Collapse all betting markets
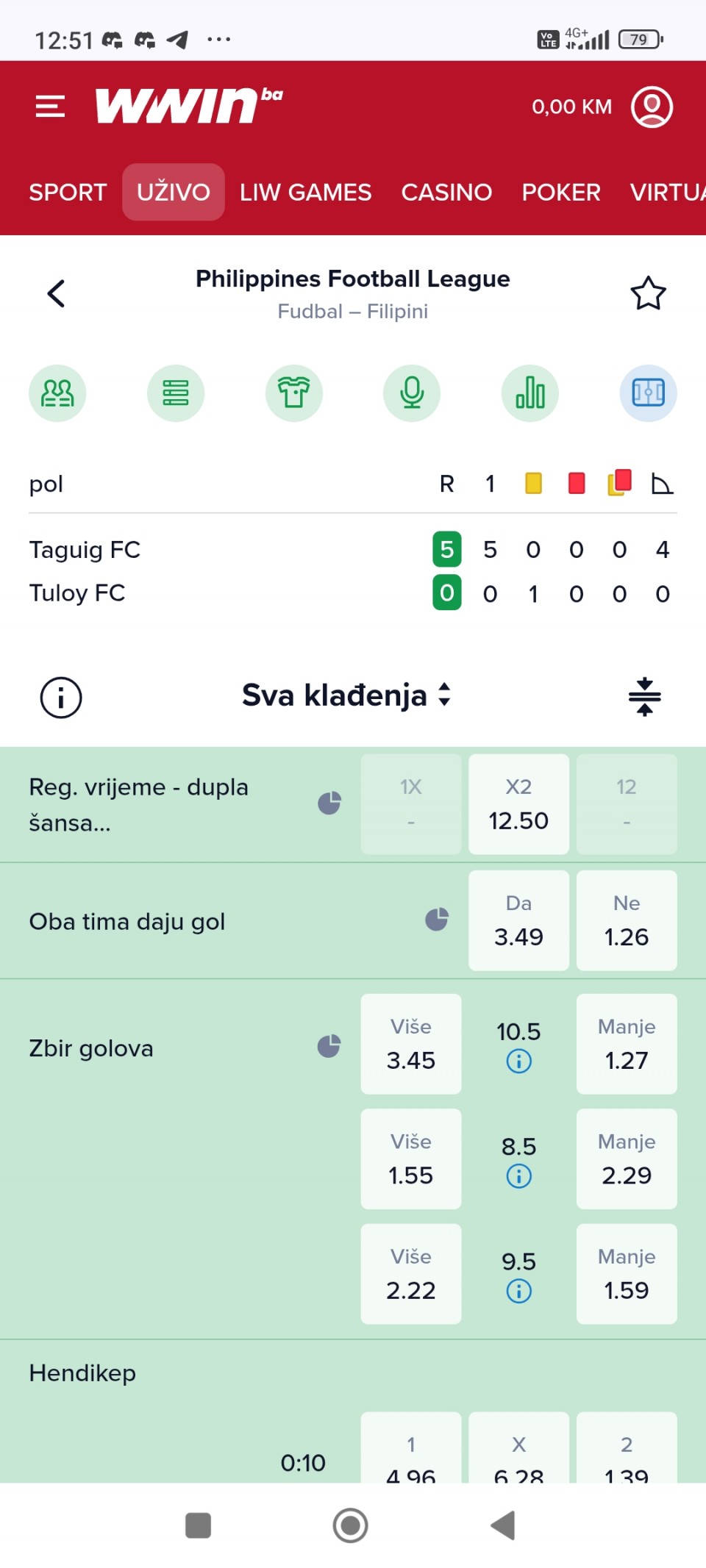 [x=644, y=696]
